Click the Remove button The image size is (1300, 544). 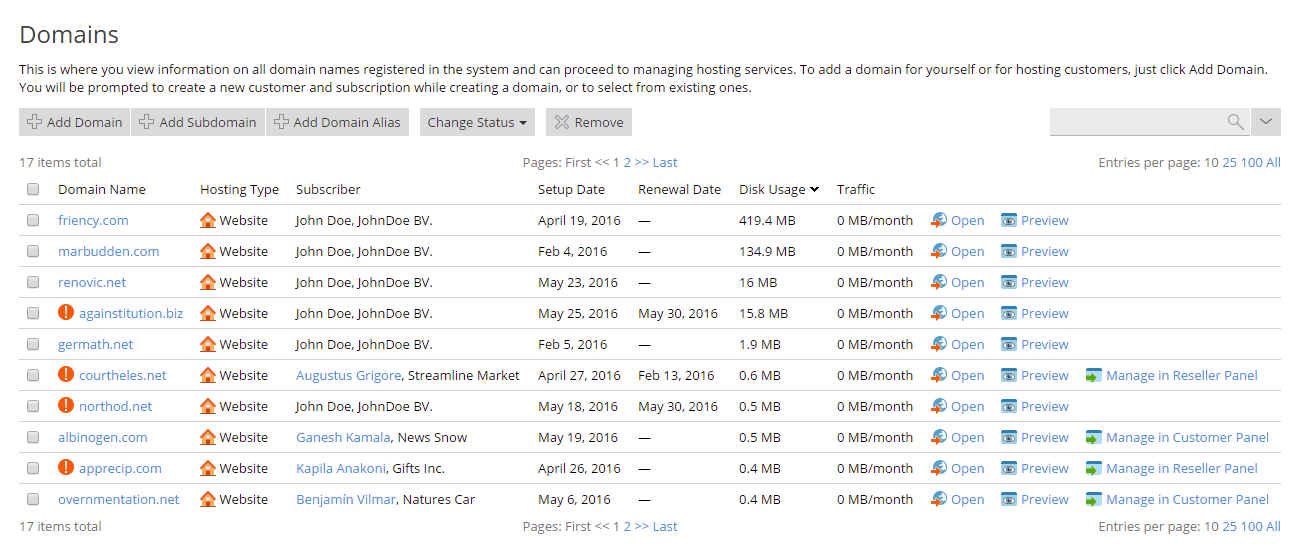point(589,122)
